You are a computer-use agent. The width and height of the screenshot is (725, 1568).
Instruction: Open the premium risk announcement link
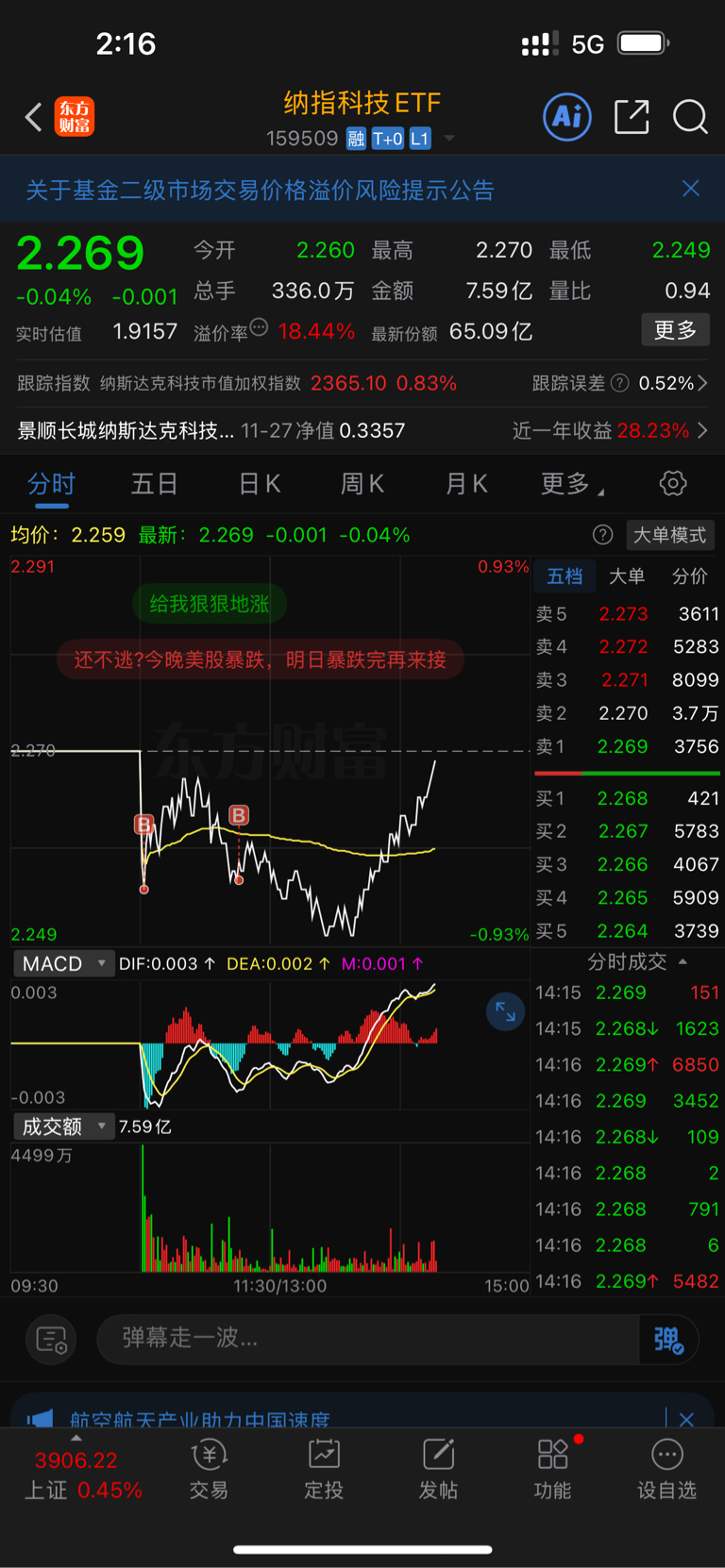tap(260, 190)
